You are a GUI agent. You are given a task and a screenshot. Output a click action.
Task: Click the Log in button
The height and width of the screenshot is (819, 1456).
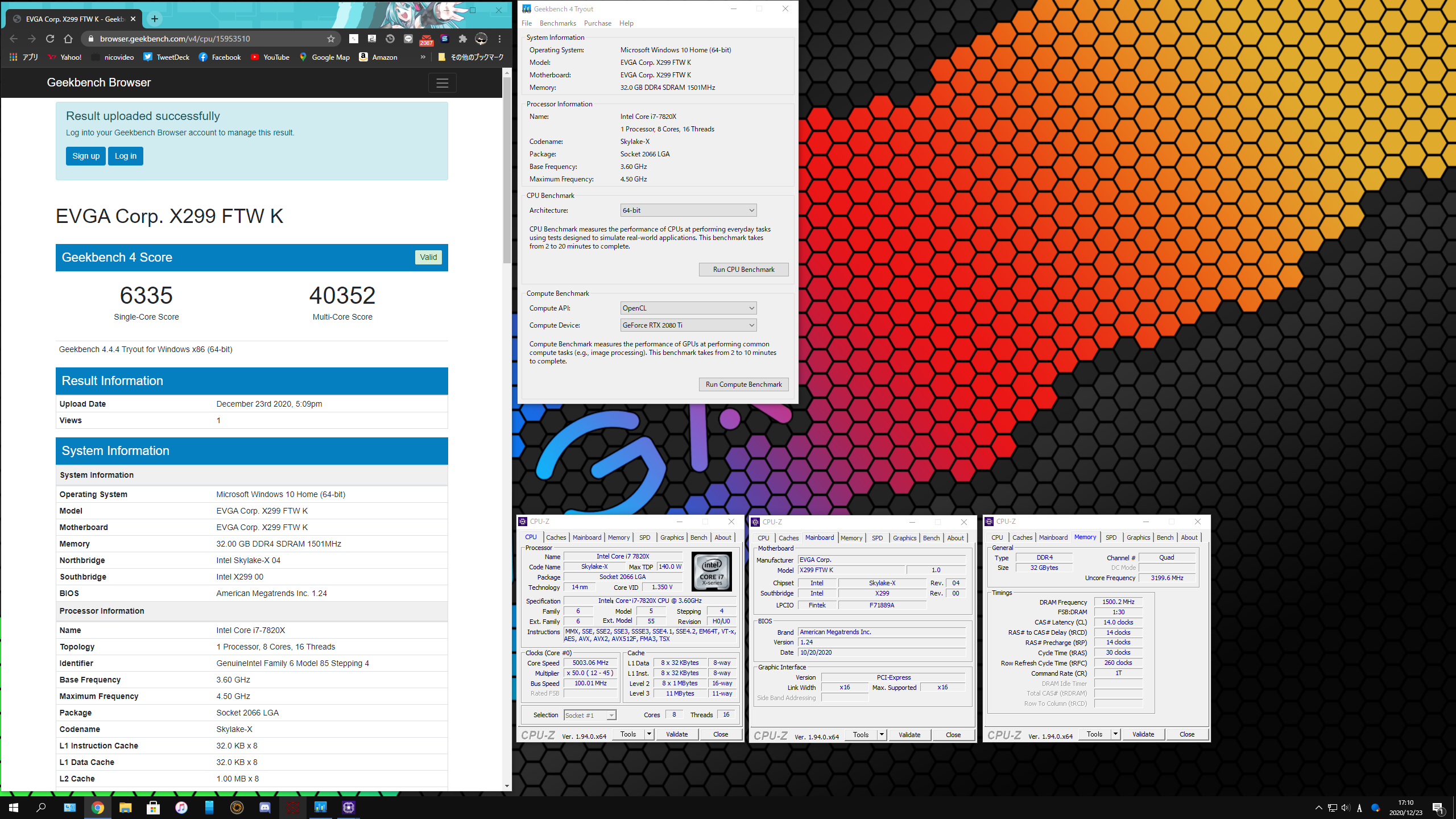126,156
